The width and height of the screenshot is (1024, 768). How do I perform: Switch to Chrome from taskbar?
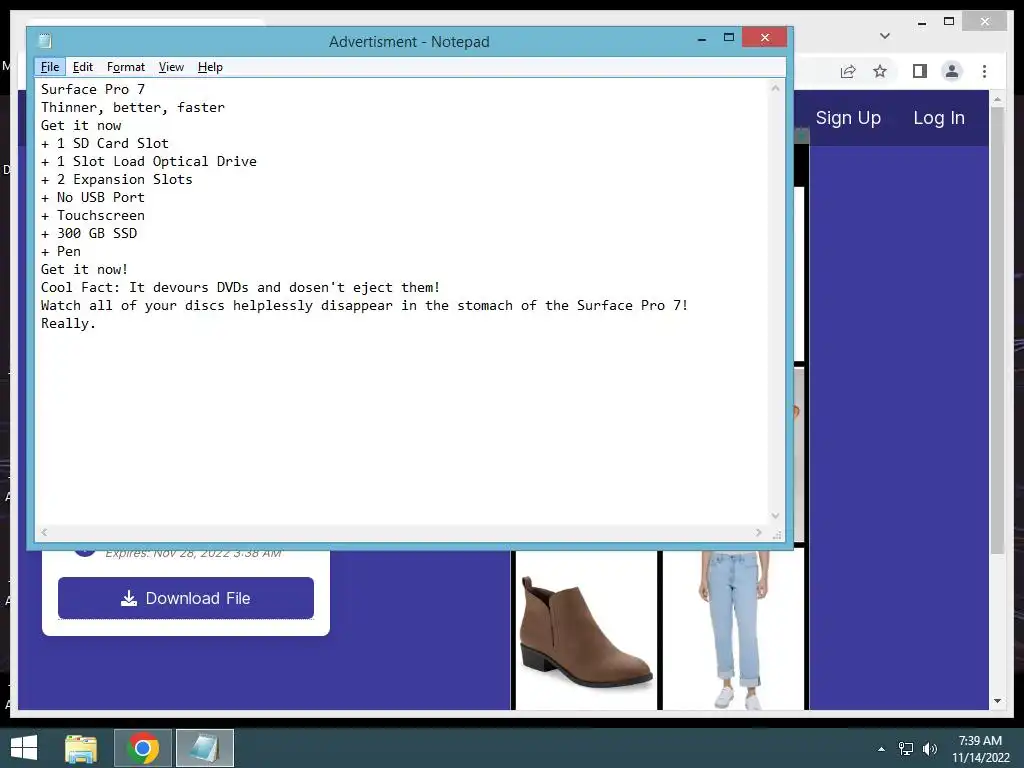[143, 748]
